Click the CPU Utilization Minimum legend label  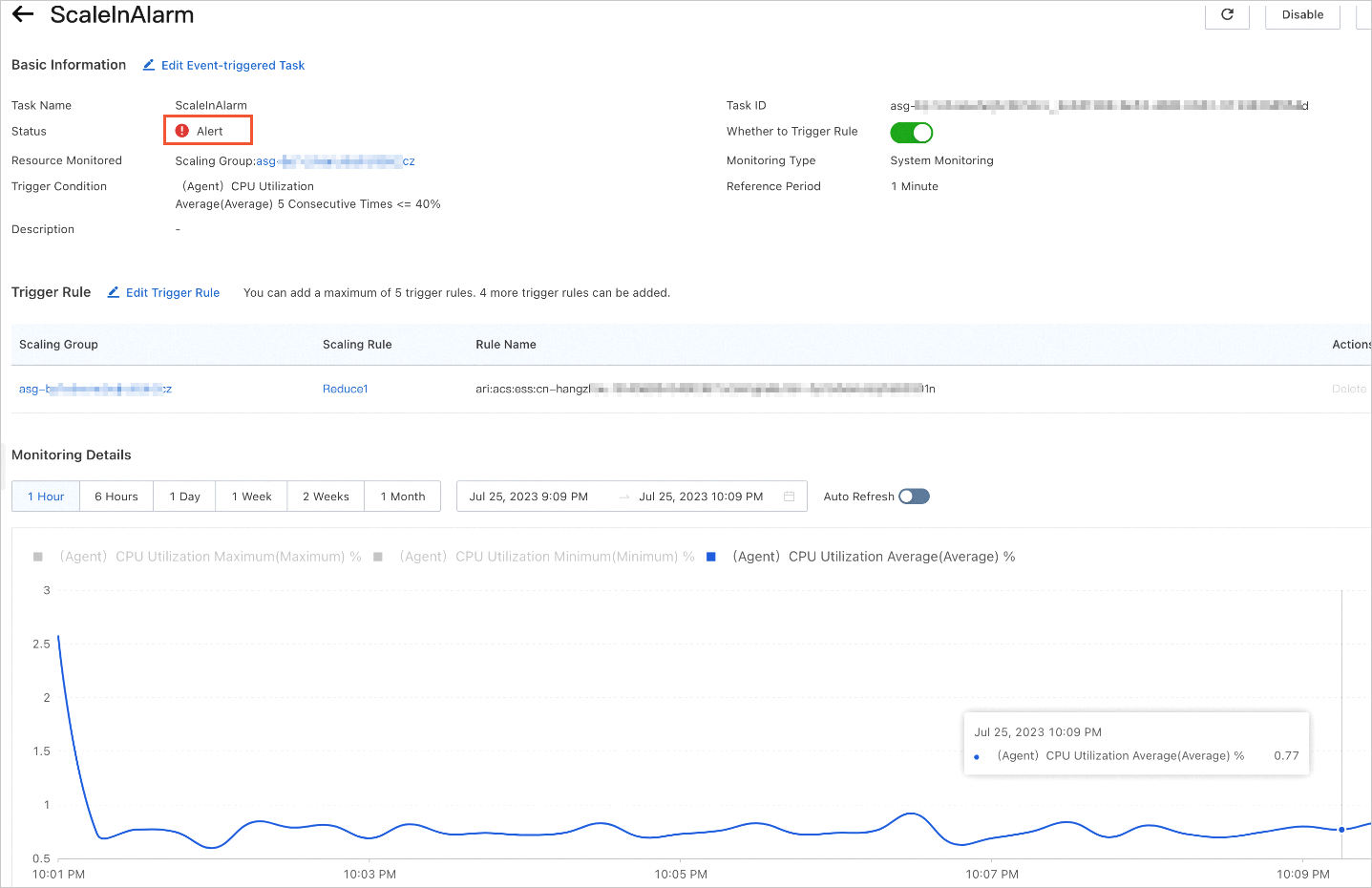[x=547, y=557]
